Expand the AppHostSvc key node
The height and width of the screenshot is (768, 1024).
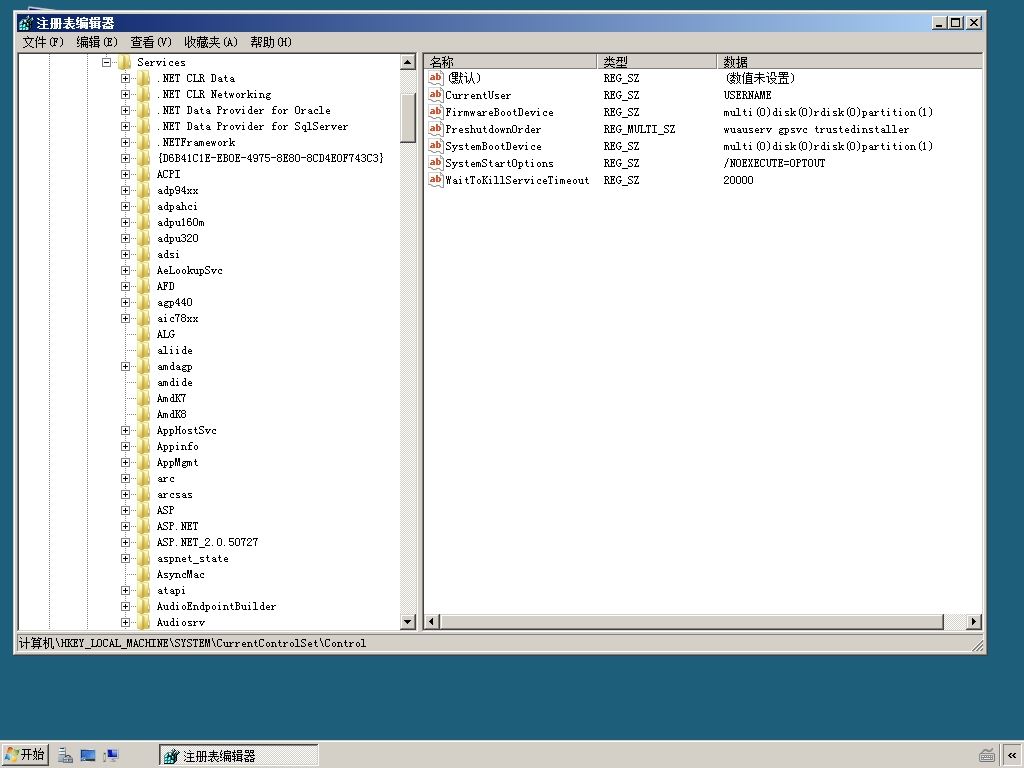coord(125,430)
